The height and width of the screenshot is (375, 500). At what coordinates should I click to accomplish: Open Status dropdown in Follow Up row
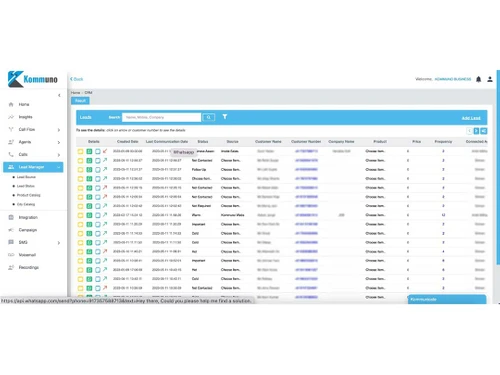[x=199, y=170]
